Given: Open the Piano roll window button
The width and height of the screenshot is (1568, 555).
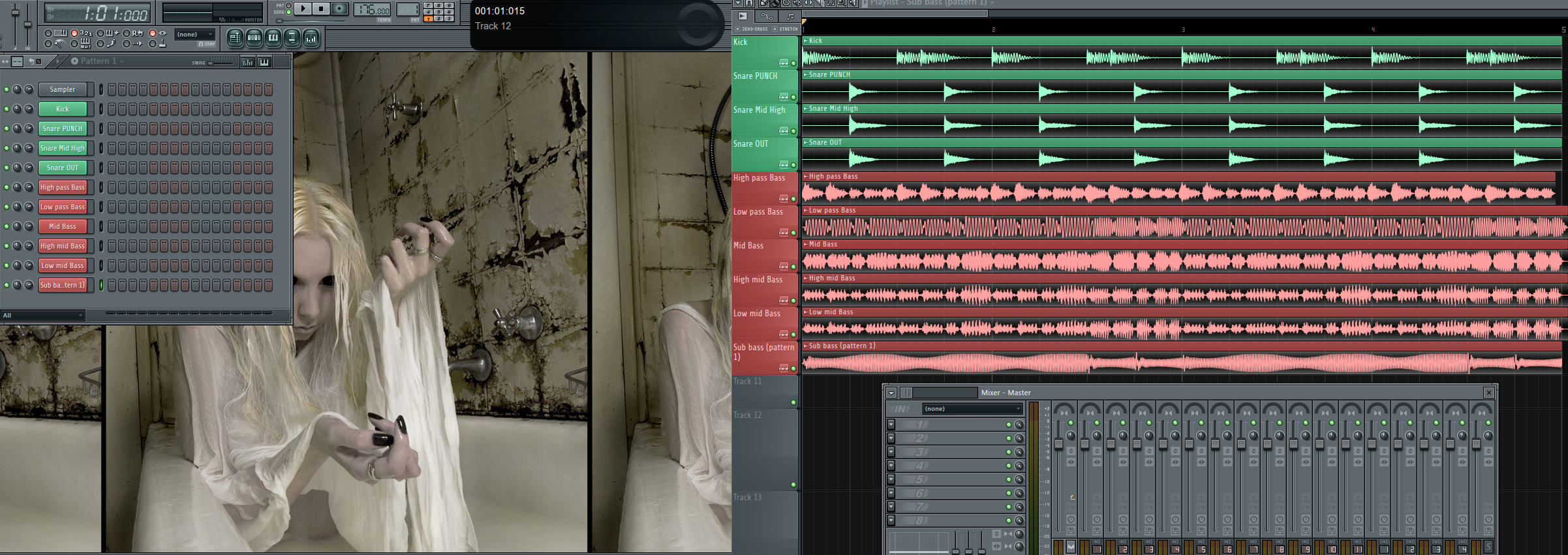Looking at the screenshot, I should click(273, 38).
